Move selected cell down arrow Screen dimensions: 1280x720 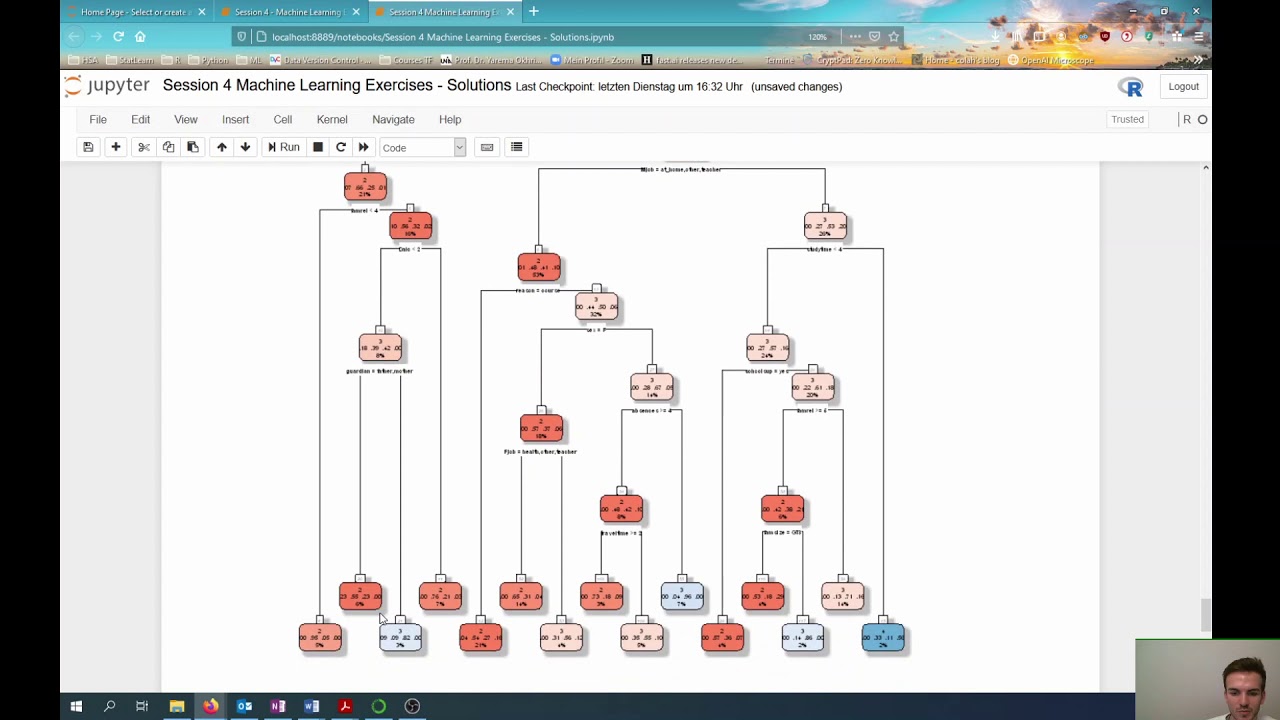click(245, 147)
